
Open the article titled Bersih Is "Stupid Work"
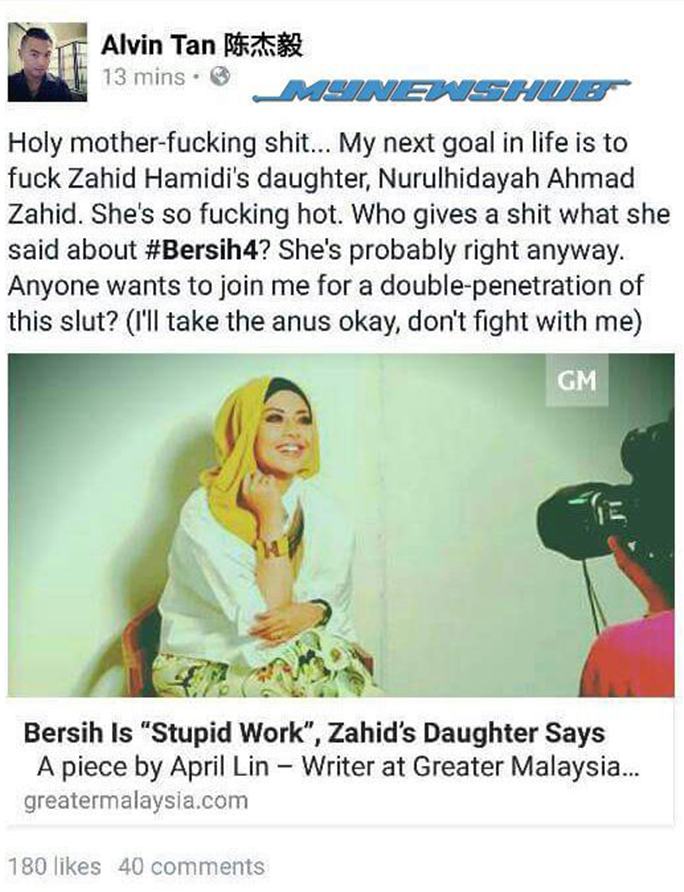[314, 733]
